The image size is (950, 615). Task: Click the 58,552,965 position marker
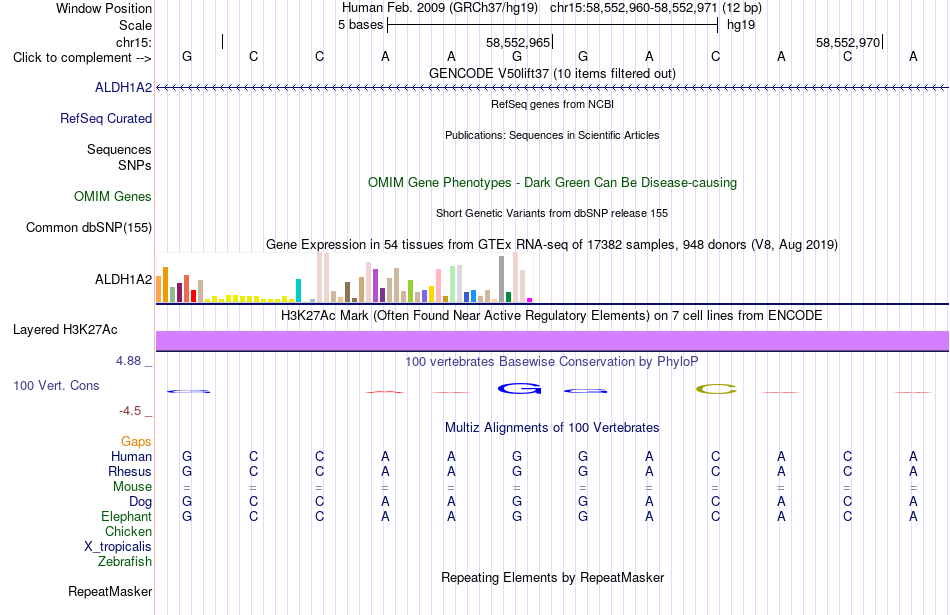518,42
